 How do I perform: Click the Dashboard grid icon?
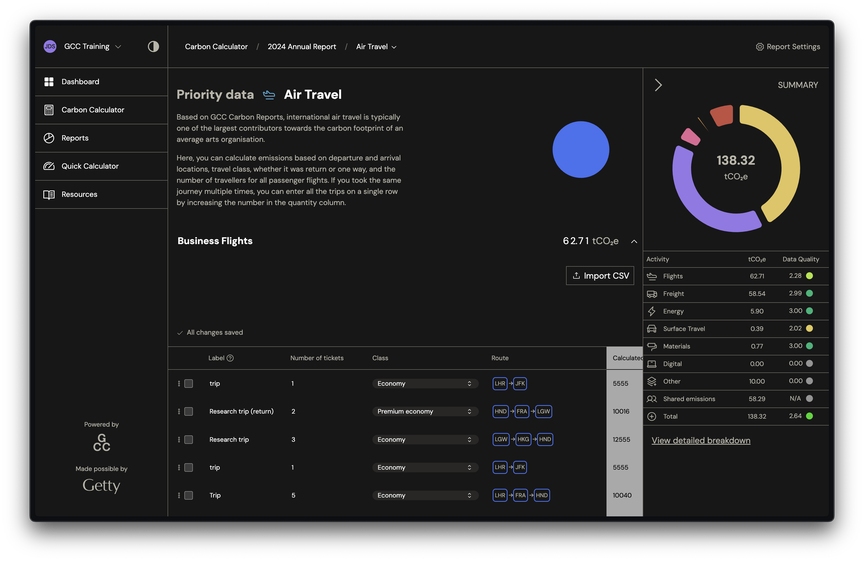tap(49, 82)
